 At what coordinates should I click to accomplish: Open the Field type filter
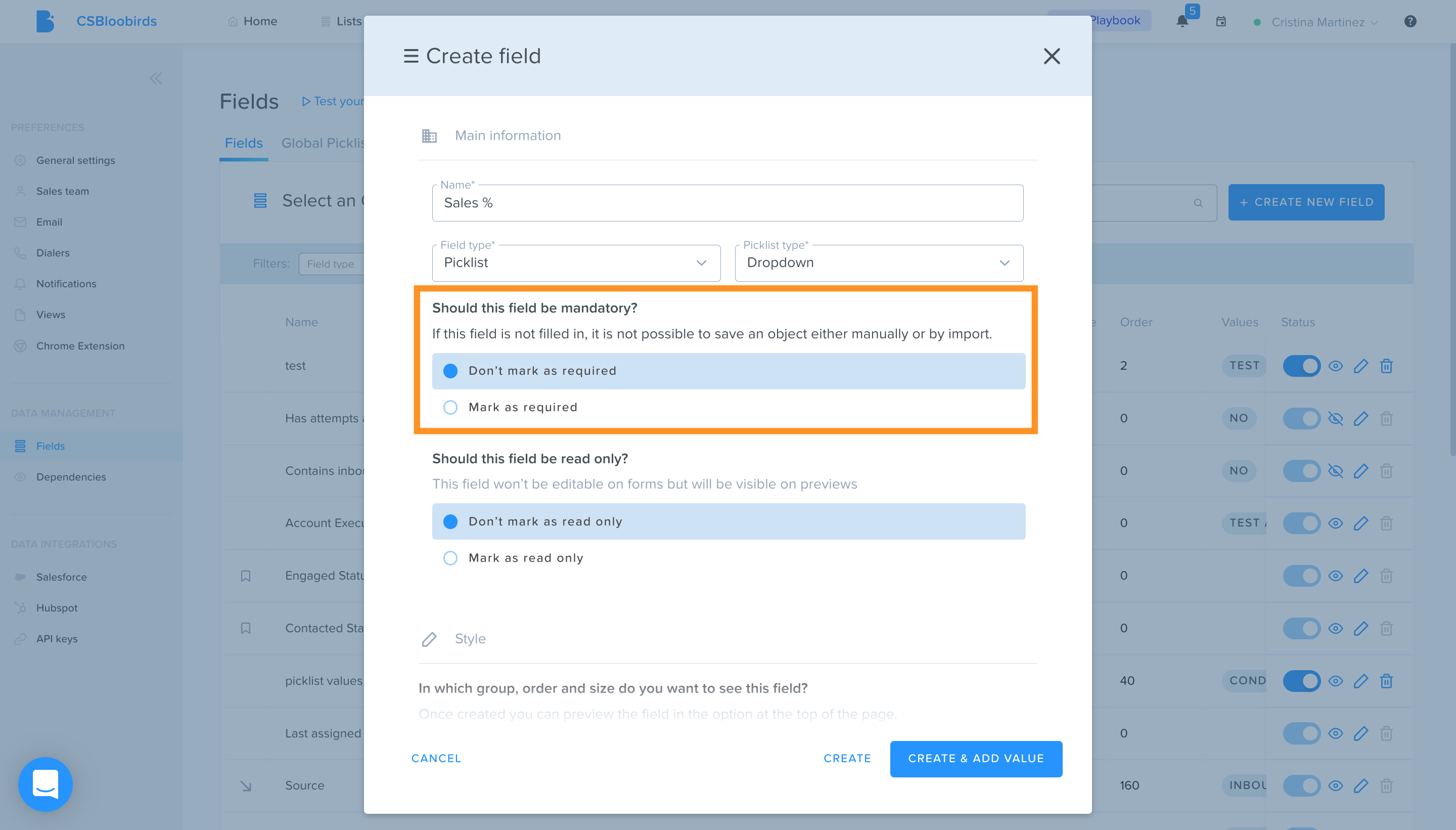click(x=331, y=264)
